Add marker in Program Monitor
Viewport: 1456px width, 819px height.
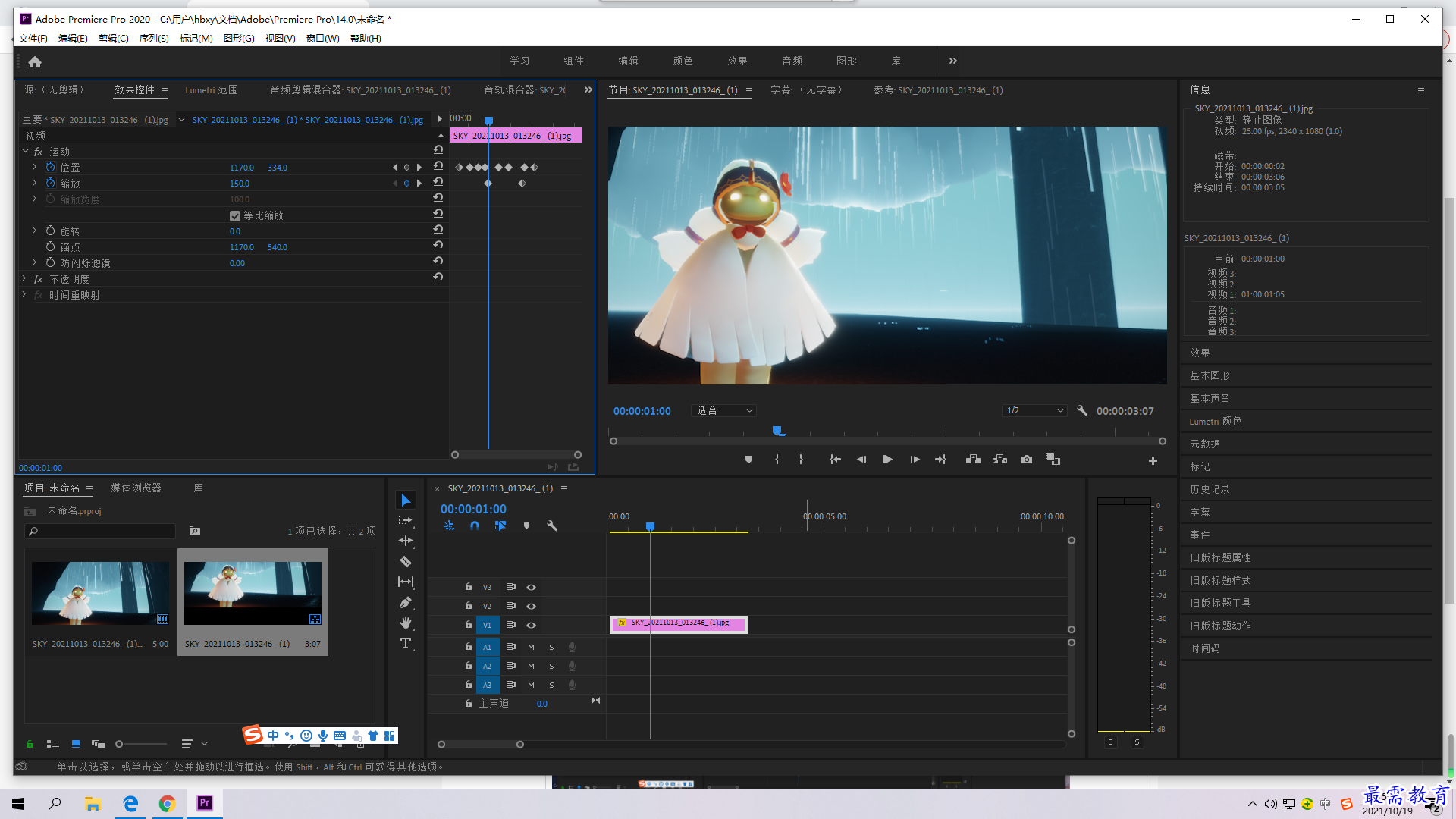748,460
